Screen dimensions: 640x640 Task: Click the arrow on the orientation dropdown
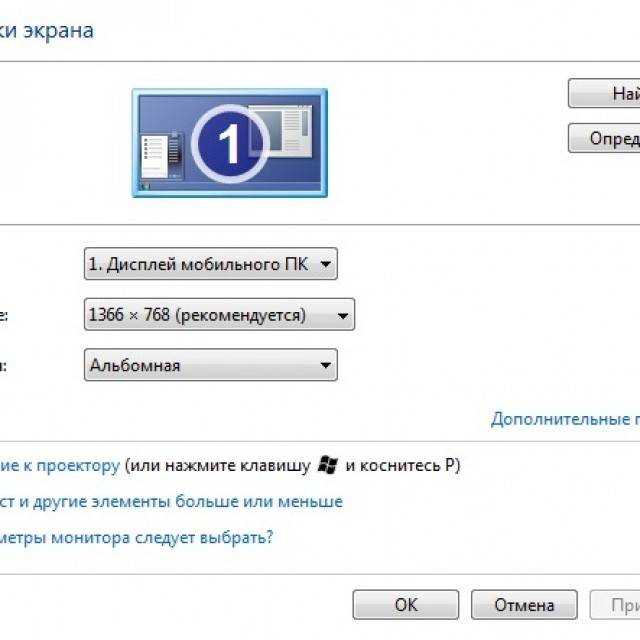coord(325,365)
